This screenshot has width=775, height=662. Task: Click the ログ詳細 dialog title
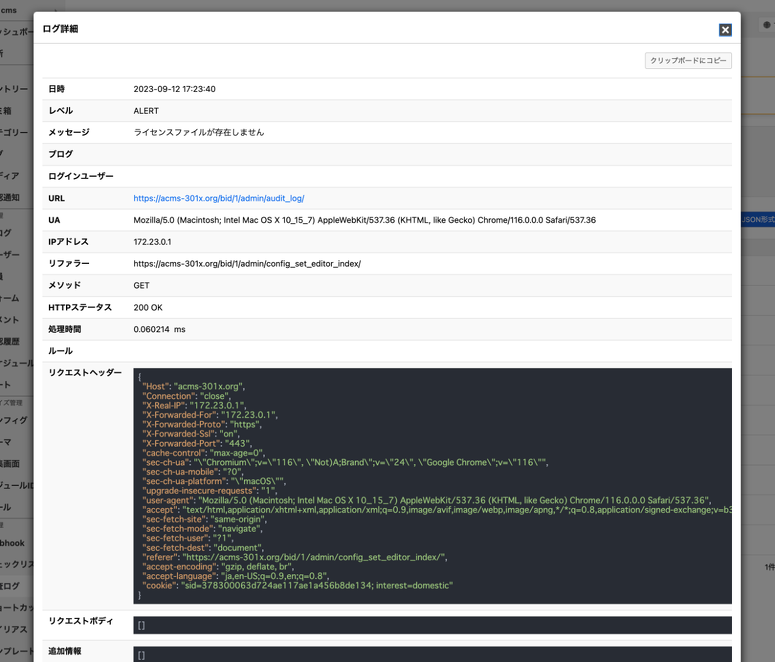[x=60, y=29]
